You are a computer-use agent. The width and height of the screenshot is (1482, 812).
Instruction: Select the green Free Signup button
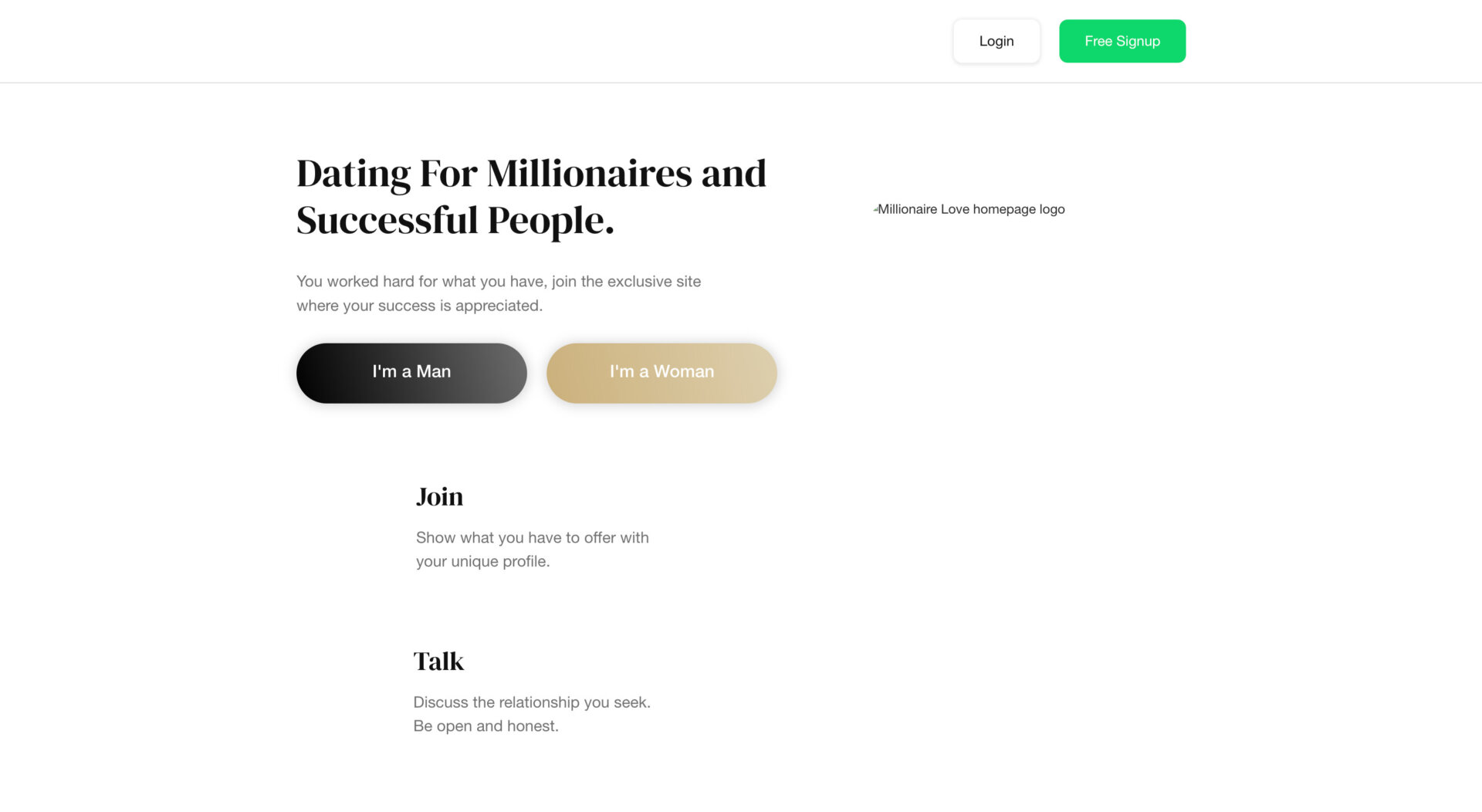coord(1122,41)
